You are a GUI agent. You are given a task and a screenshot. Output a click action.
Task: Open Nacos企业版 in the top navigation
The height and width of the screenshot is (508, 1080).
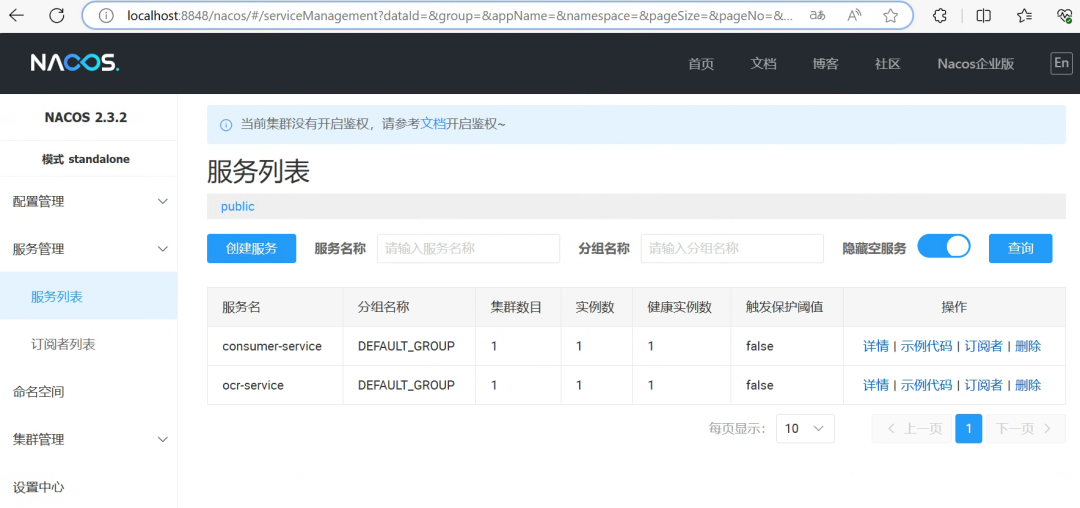coord(975,64)
